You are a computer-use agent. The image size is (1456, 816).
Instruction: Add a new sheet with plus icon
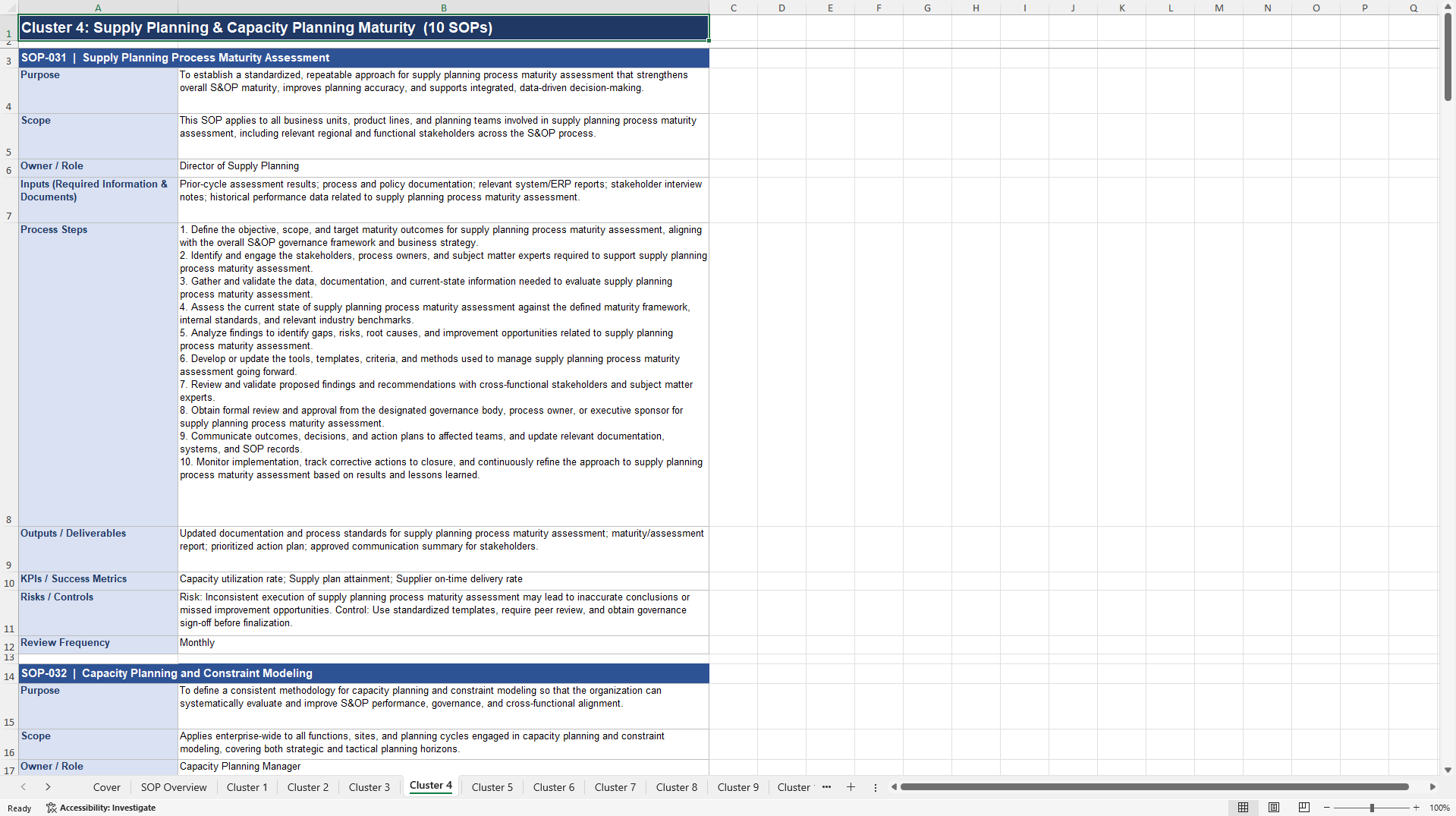click(851, 787)
